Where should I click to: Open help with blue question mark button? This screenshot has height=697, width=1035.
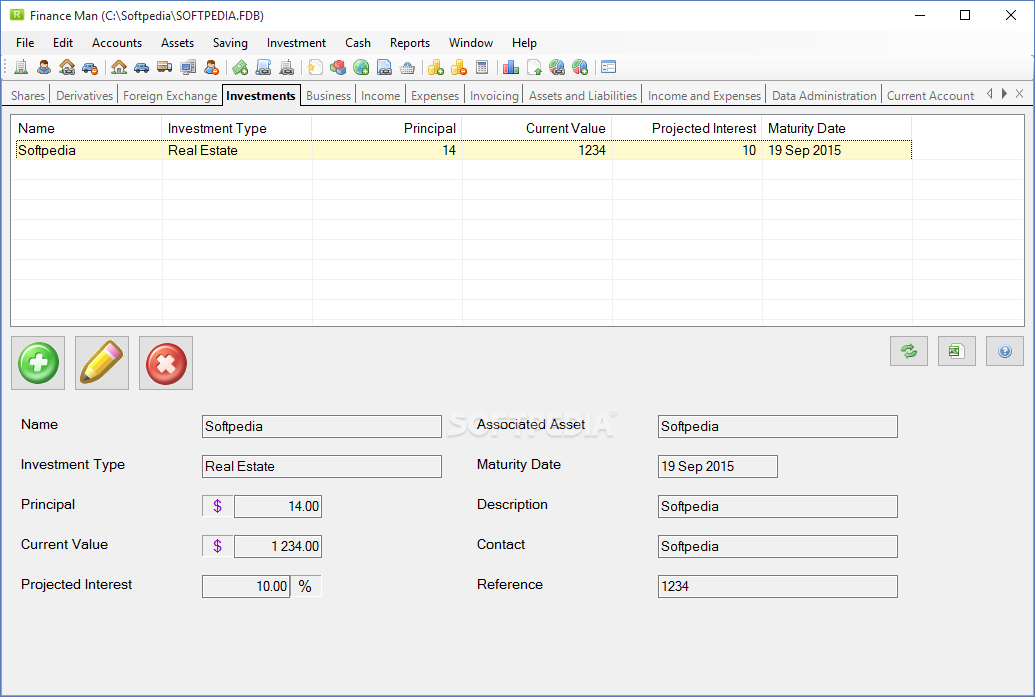click(x=1005, y=351)
